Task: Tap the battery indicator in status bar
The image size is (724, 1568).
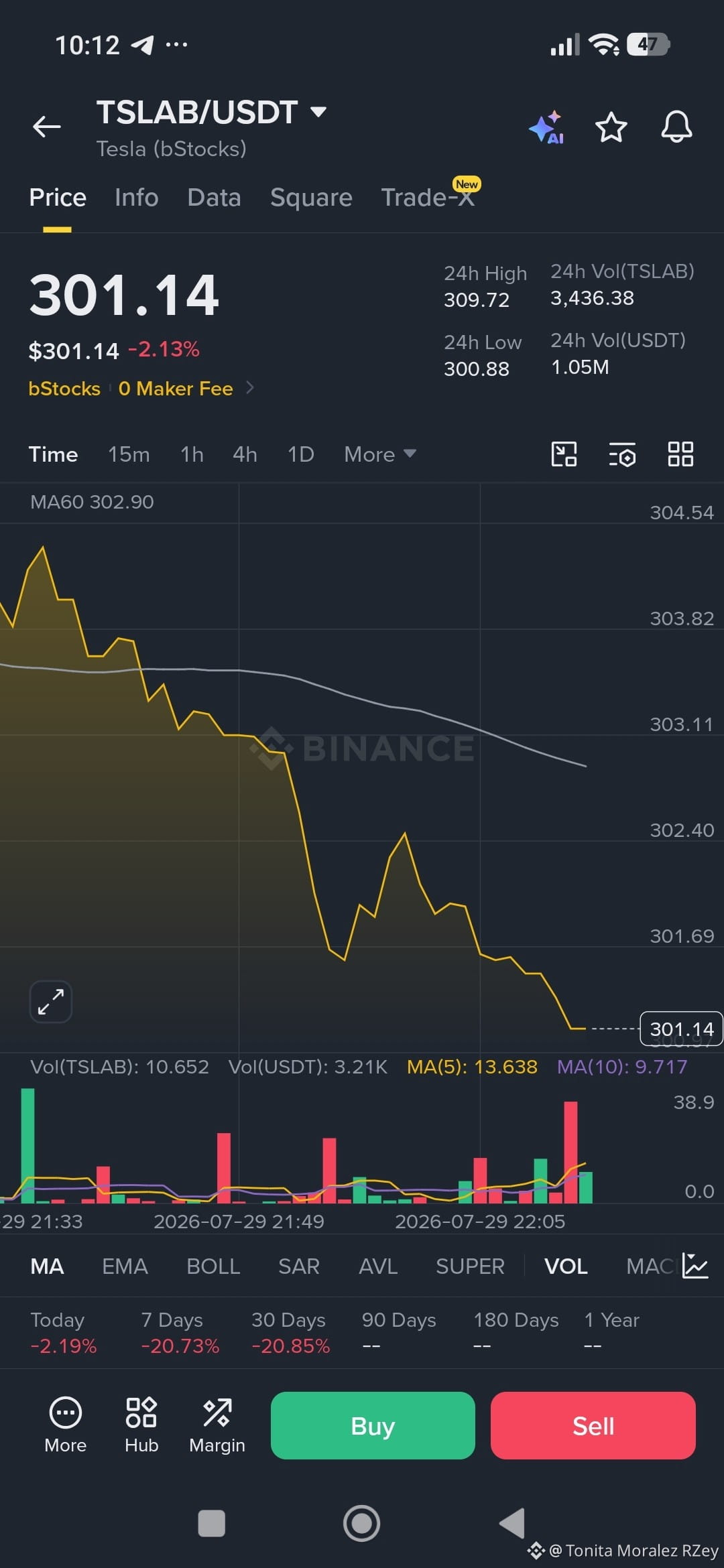Action: (648, 44)
